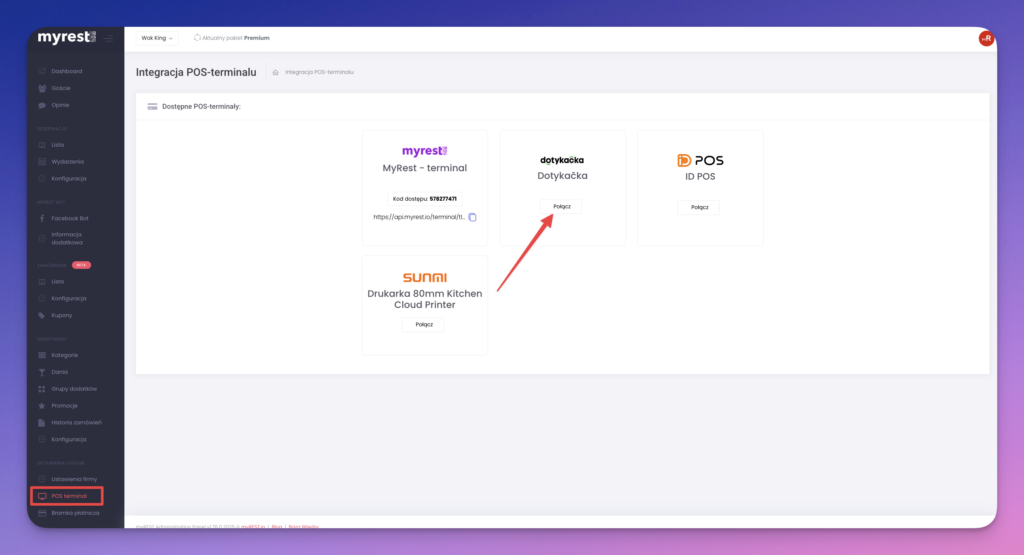This screenshot has width=1024, height=555.
Task: Click the breadcrumb text Integracja POS-terminalu
Action: point(319,72)
